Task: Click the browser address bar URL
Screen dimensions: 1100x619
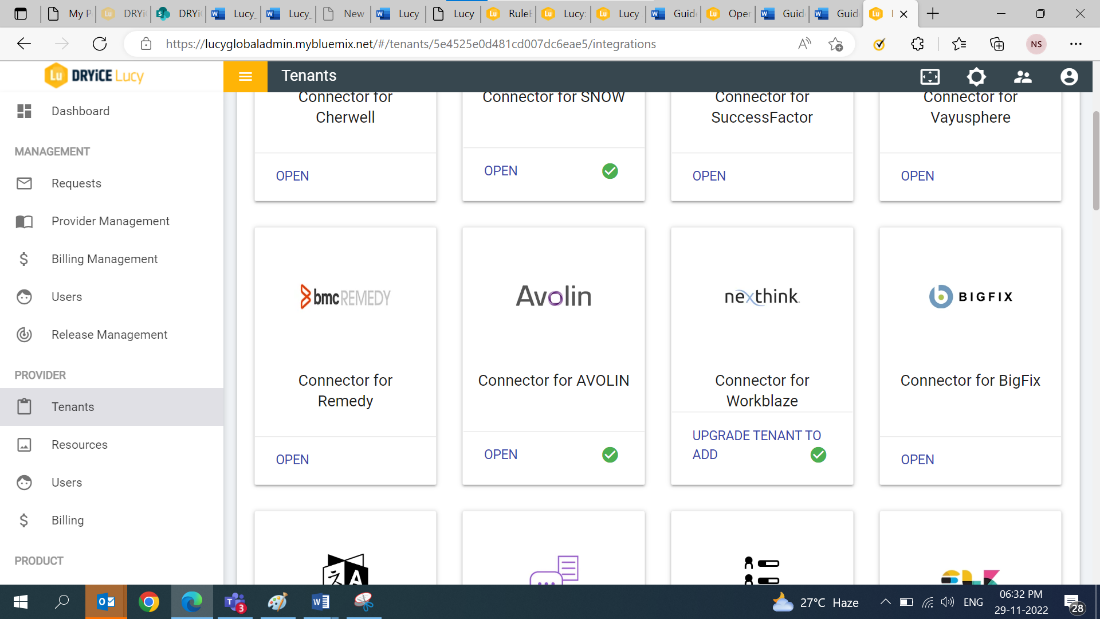Action: [410, 44]
